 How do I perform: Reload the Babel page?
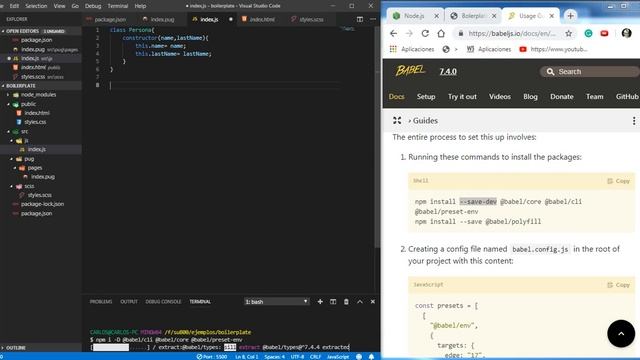[425, 33]
